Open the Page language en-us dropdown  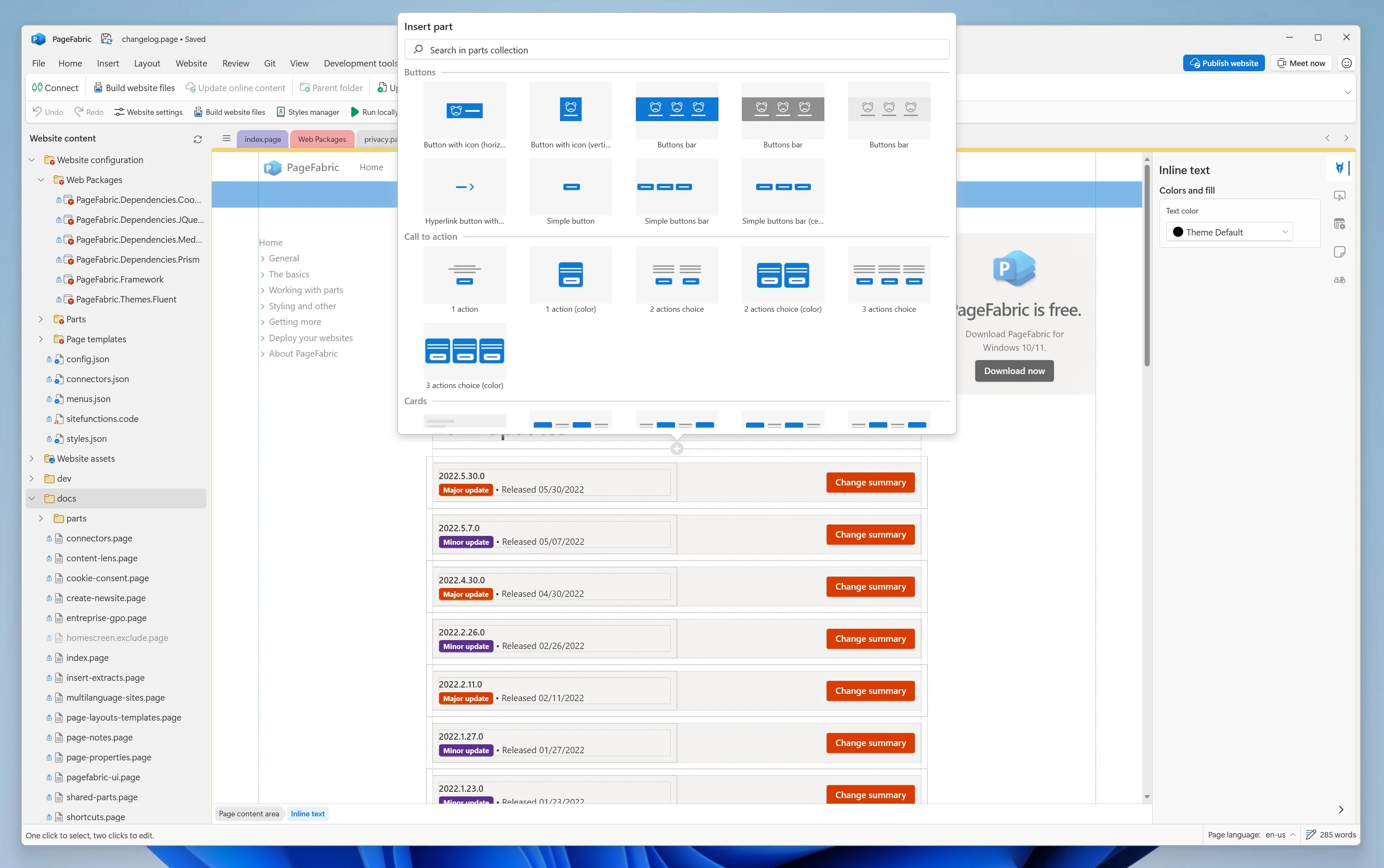point(1280,835)
